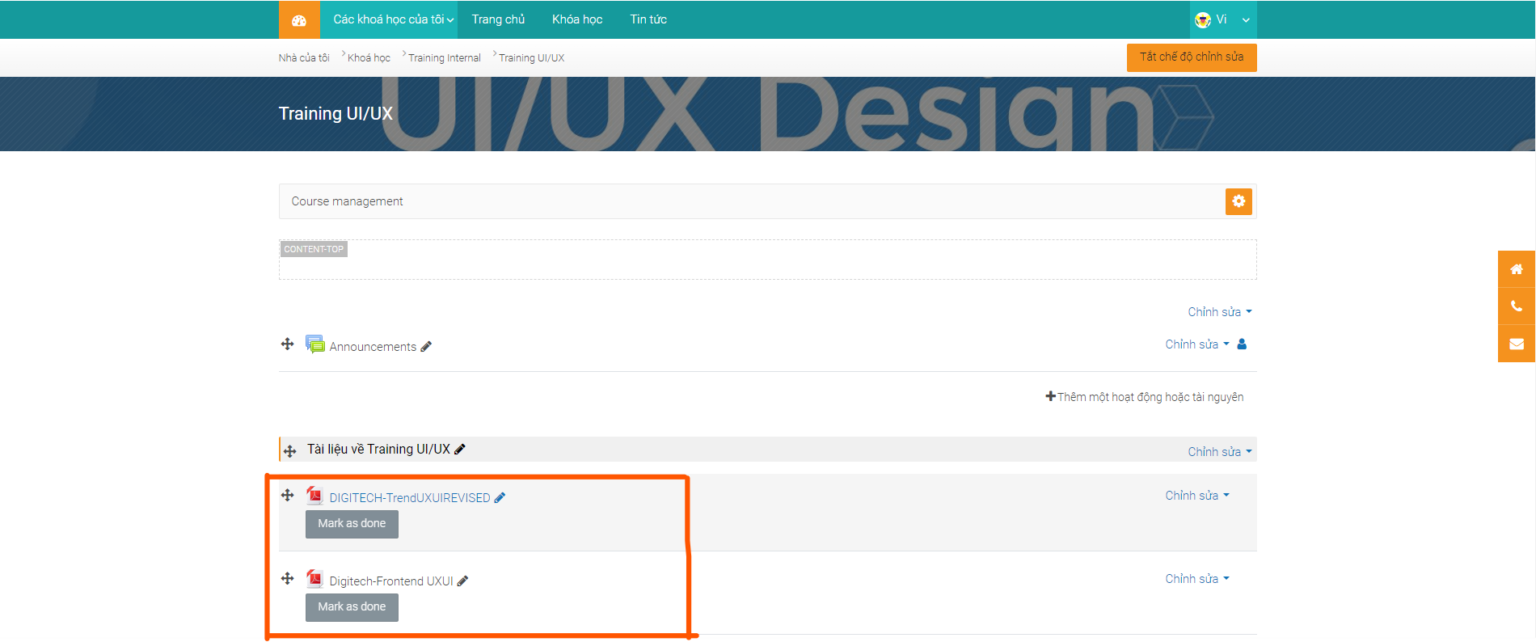
Task: Open the Tin tức menu item
Action: [648, 20]
